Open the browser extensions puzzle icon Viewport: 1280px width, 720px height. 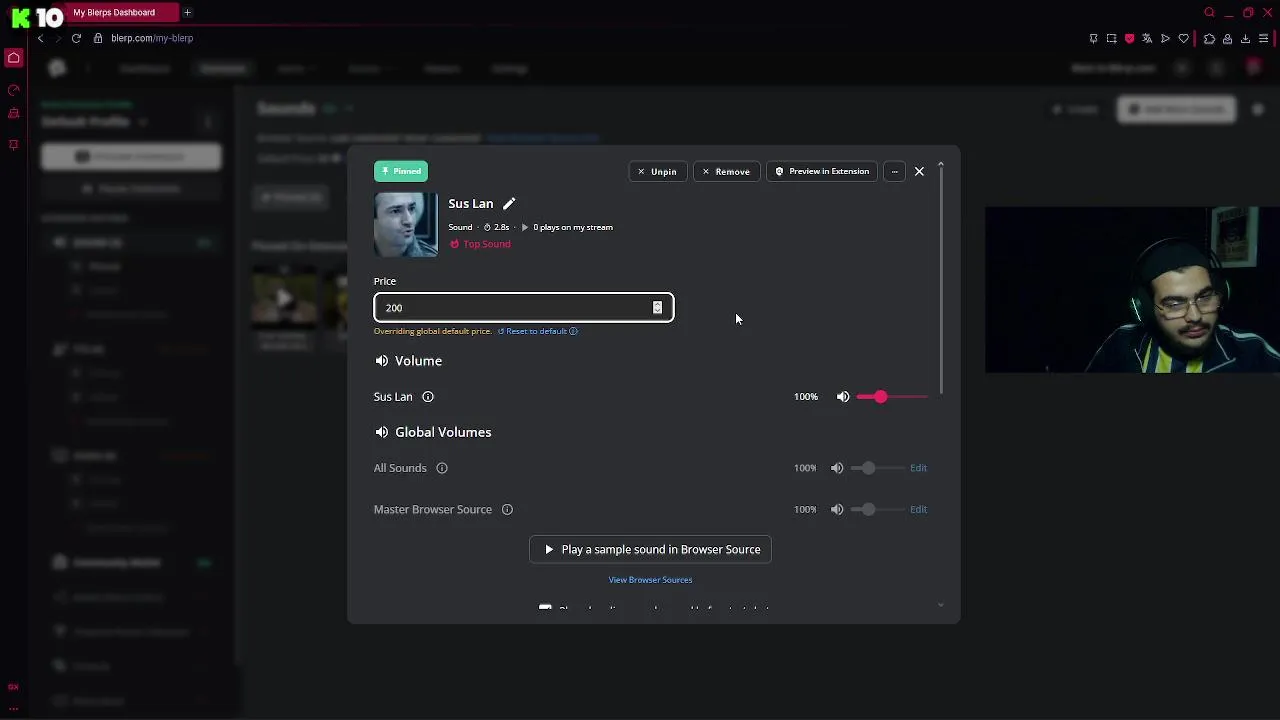tap(1209, 39)
